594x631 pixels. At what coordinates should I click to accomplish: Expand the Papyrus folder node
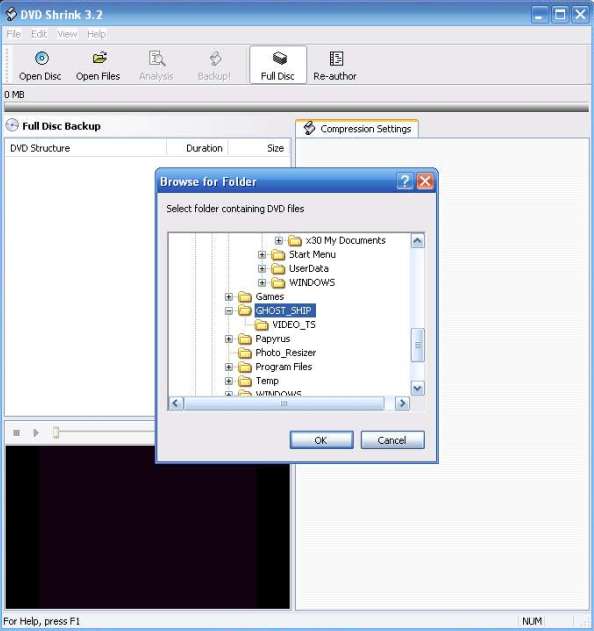229,339
